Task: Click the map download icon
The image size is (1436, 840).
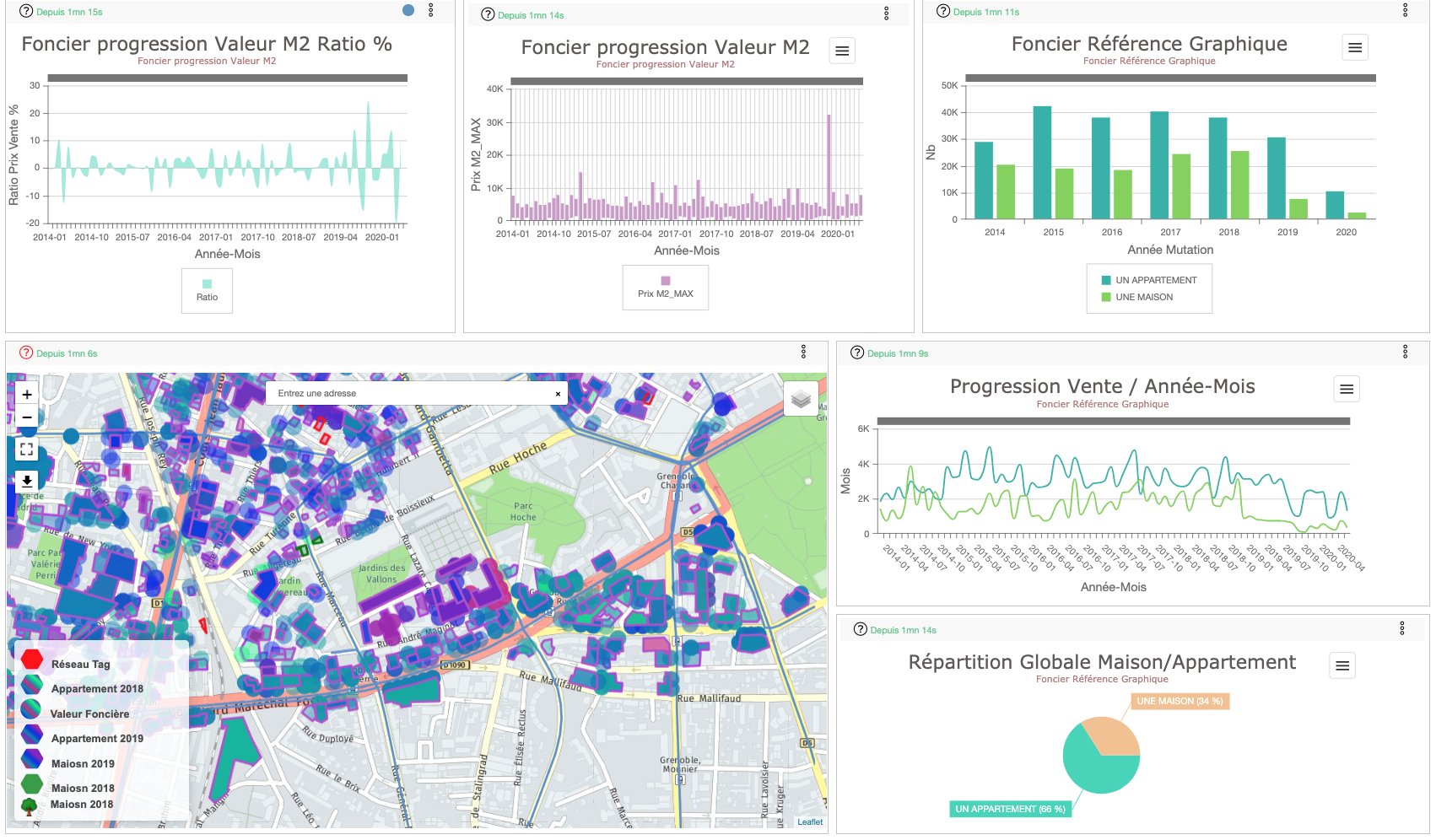Action: 27,481
